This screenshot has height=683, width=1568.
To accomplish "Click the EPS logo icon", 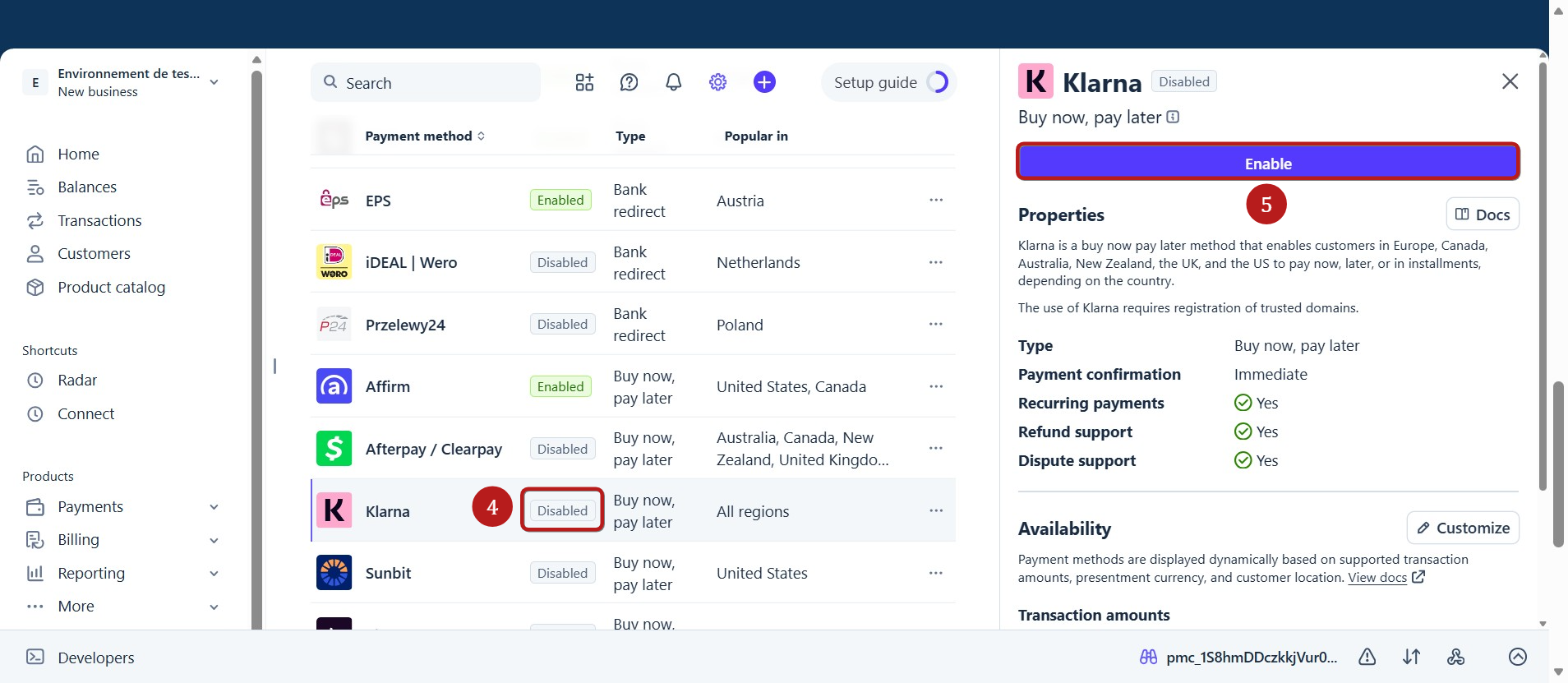I will 334,200.
